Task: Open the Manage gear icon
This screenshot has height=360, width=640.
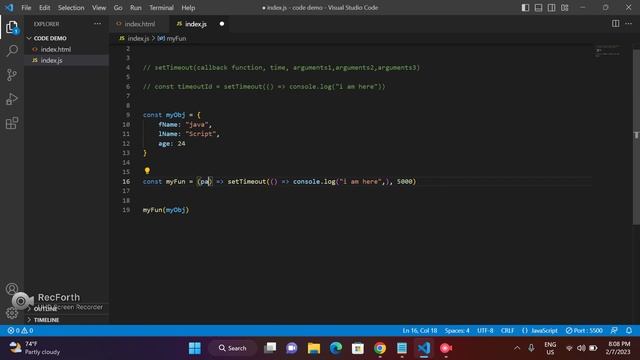Action: click(x=12, y=313)
